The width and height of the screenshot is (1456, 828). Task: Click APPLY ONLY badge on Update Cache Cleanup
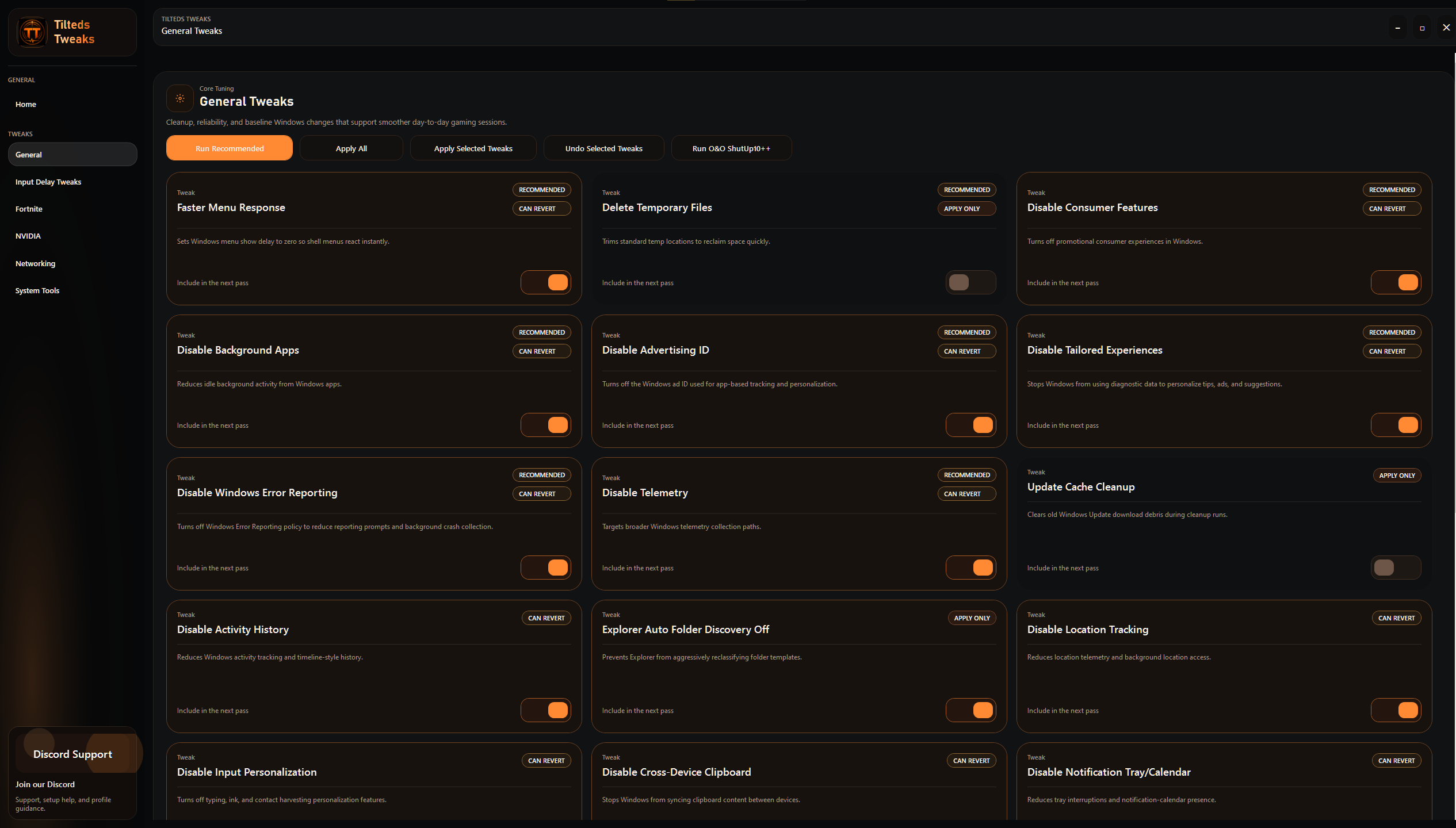click(1397, 476)
